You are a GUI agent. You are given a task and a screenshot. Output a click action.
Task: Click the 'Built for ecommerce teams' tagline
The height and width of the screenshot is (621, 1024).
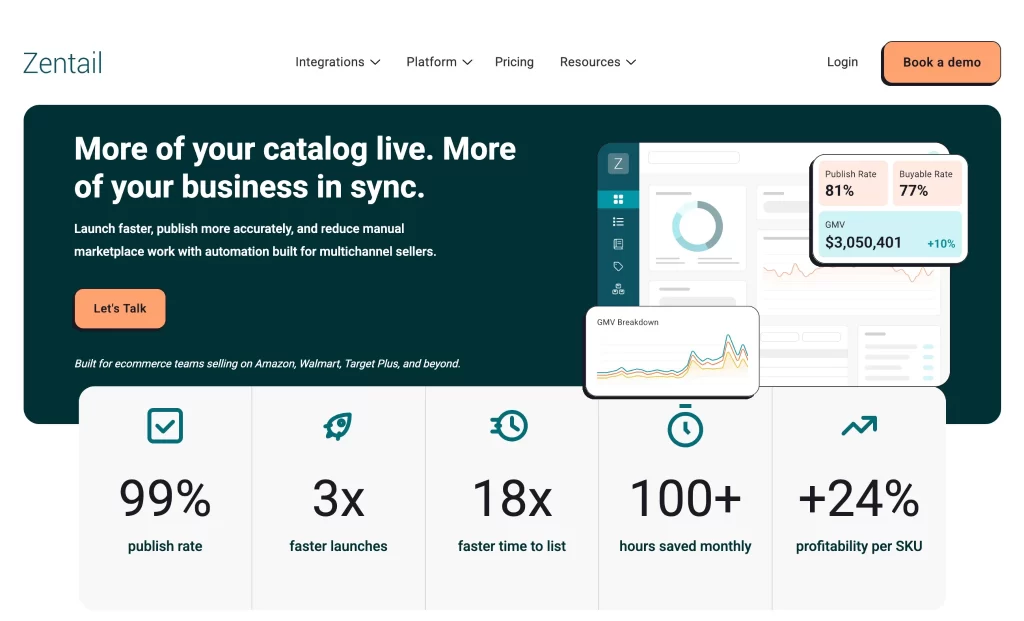(267, 364)
